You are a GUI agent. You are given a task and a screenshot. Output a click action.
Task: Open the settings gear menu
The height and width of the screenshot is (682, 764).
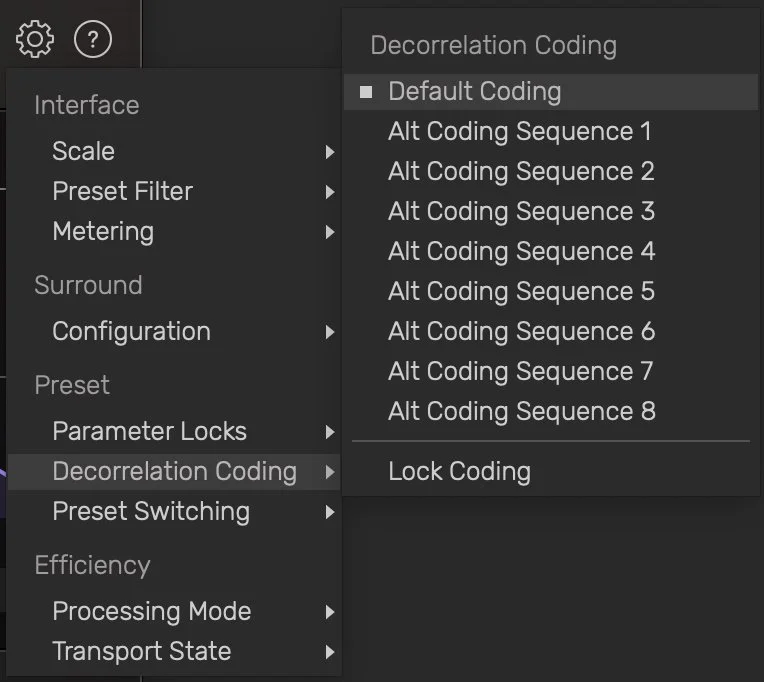pos(35,39)
